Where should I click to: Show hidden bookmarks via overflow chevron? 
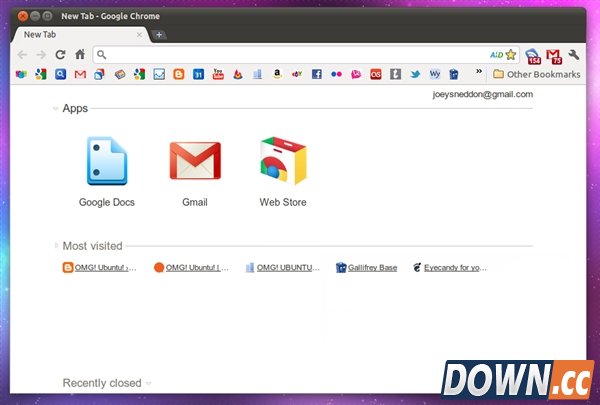[478, 73]
